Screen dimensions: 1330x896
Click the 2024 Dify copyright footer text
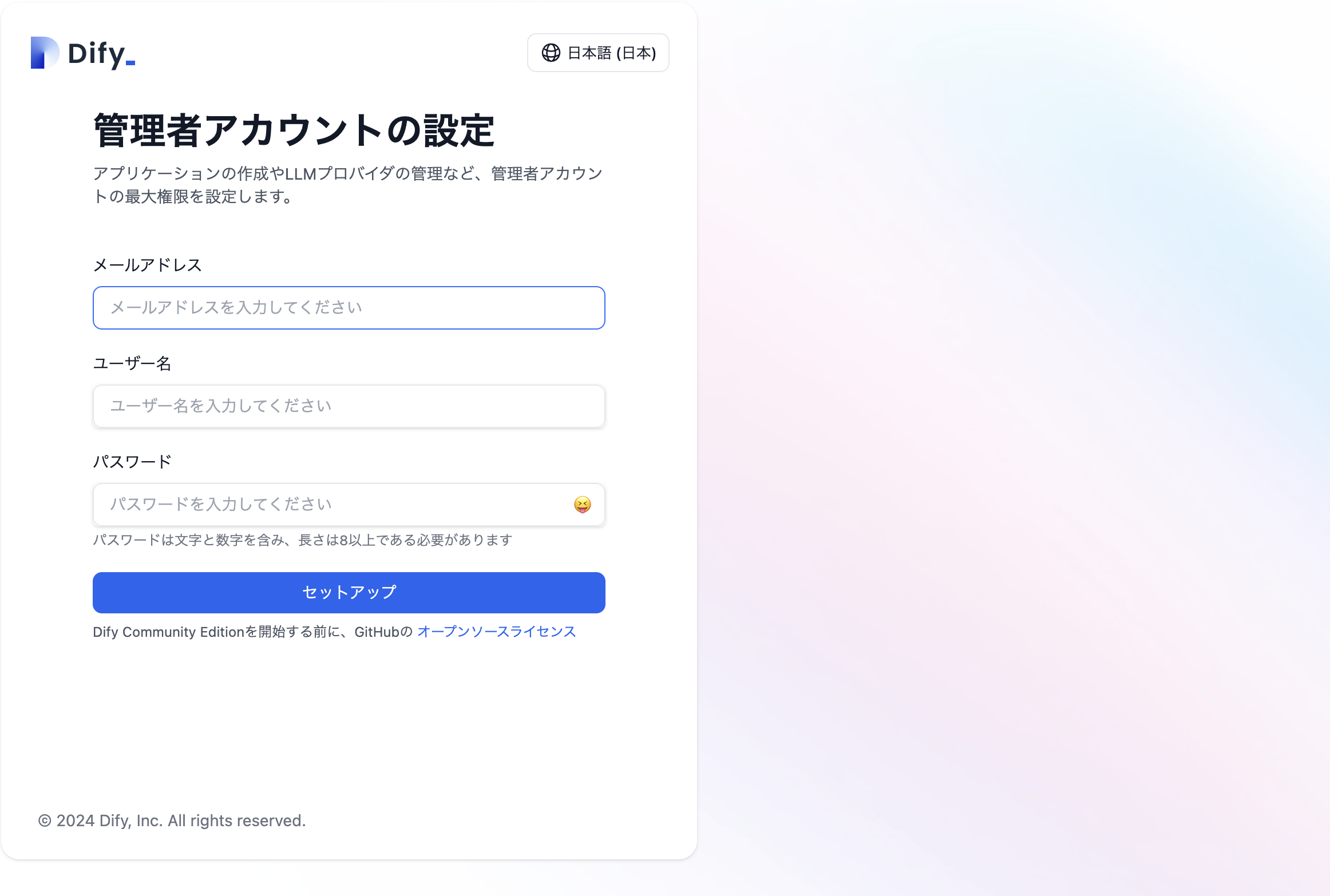coord(172,820)
